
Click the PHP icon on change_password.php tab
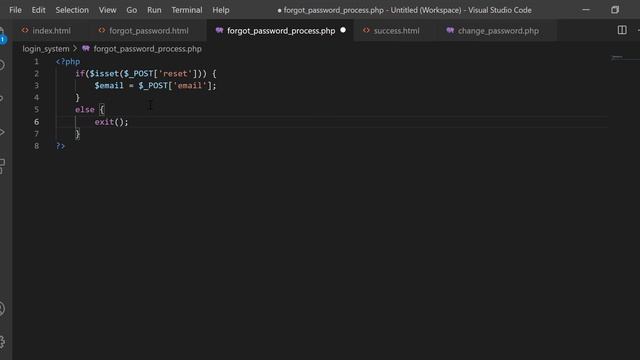[450, 30]
